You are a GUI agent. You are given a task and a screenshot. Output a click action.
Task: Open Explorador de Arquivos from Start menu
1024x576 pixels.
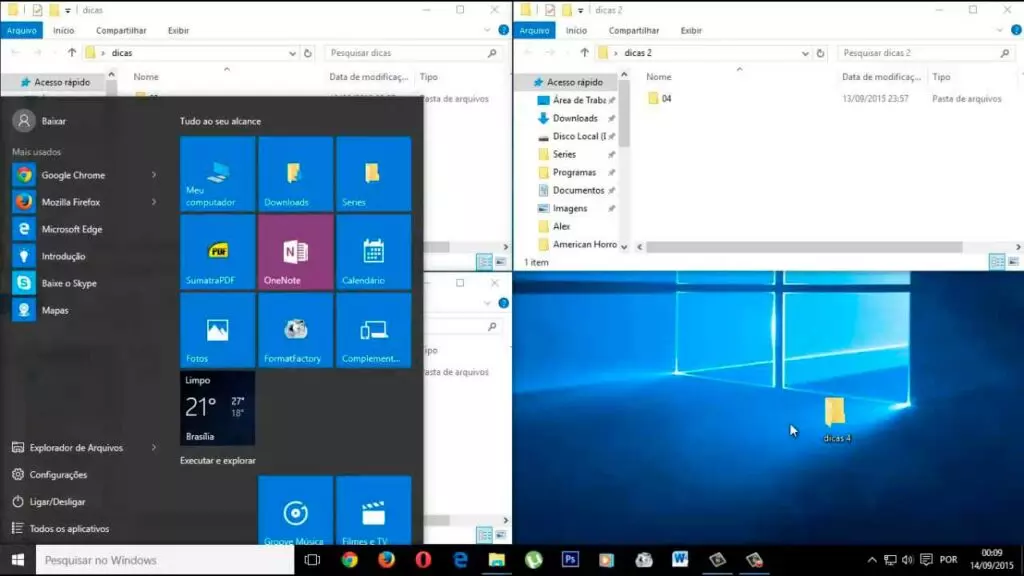point(76,447)
